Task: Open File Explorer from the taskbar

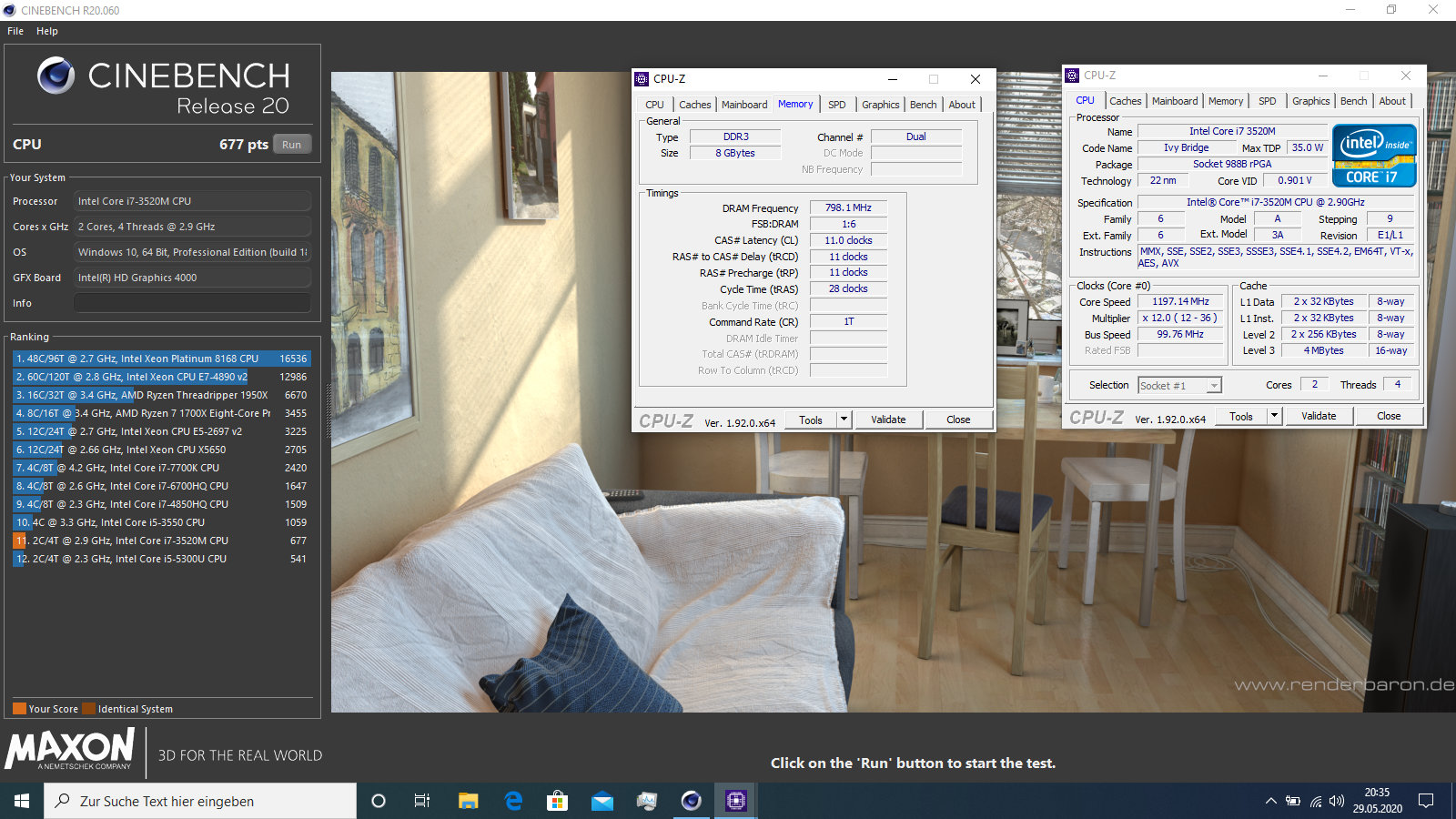Action: pyautogui.click(x=468, y=801)
